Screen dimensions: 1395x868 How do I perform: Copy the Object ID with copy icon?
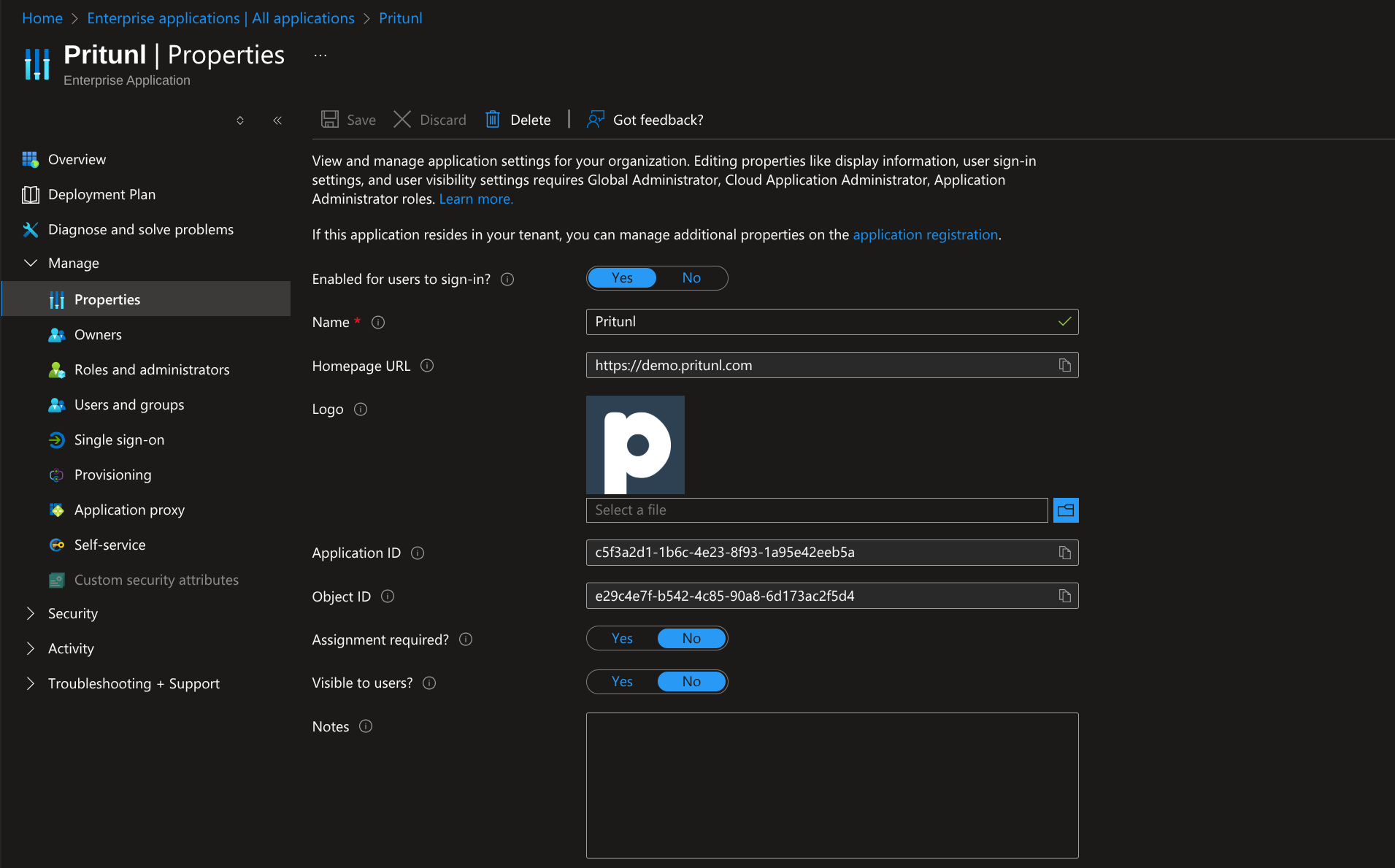1065,596
